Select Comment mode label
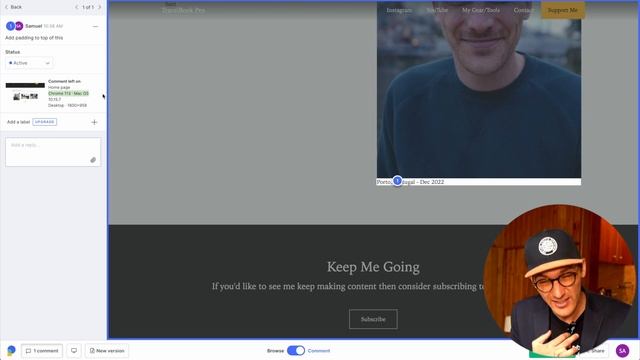The height and width of the screenshot is (360, 640). (x=319, y=351)
